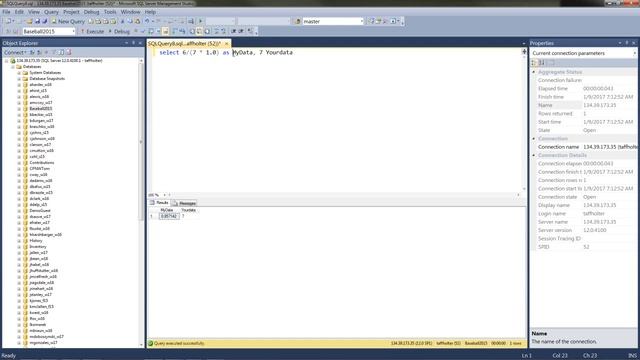640x360 pixels.
Task: Click inside the SQL query editor text
Action: pos(226,53)
